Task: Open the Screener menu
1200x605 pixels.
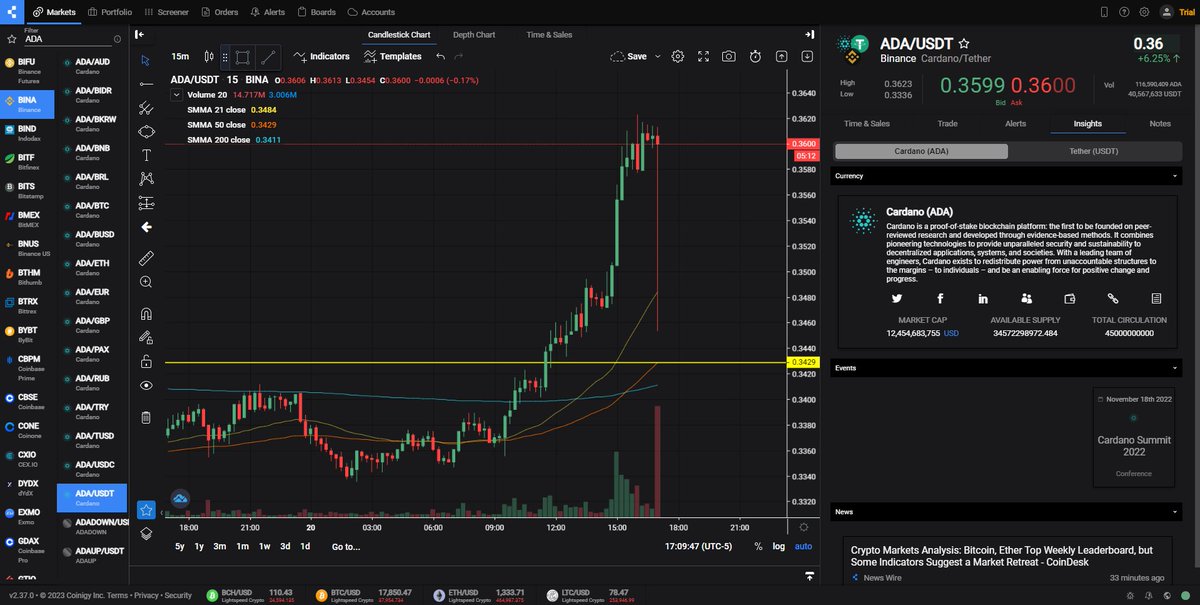Action: pos(166,12)
